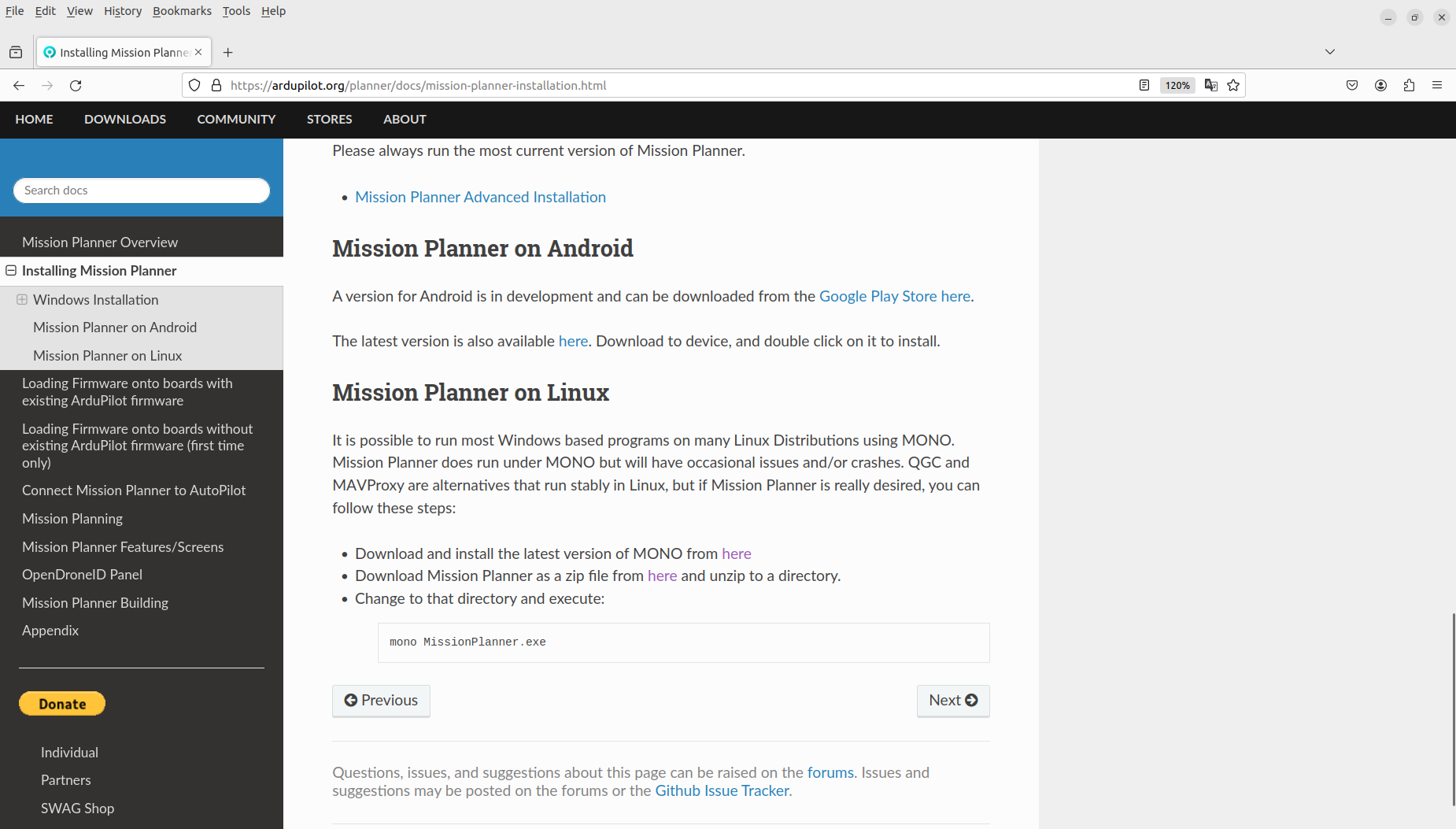Go back to the previous browser page
This screenshot has height=829, width=1456.
tap(19, 85)
